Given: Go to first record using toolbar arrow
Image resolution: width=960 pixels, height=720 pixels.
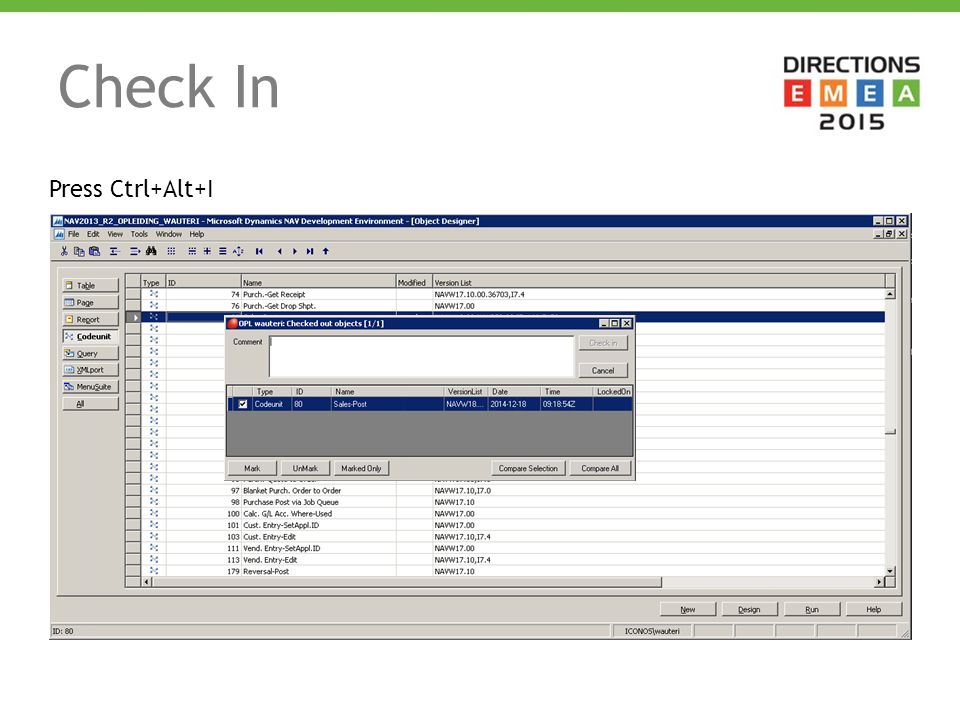Looking at the screenshot, I should [259, 251].
